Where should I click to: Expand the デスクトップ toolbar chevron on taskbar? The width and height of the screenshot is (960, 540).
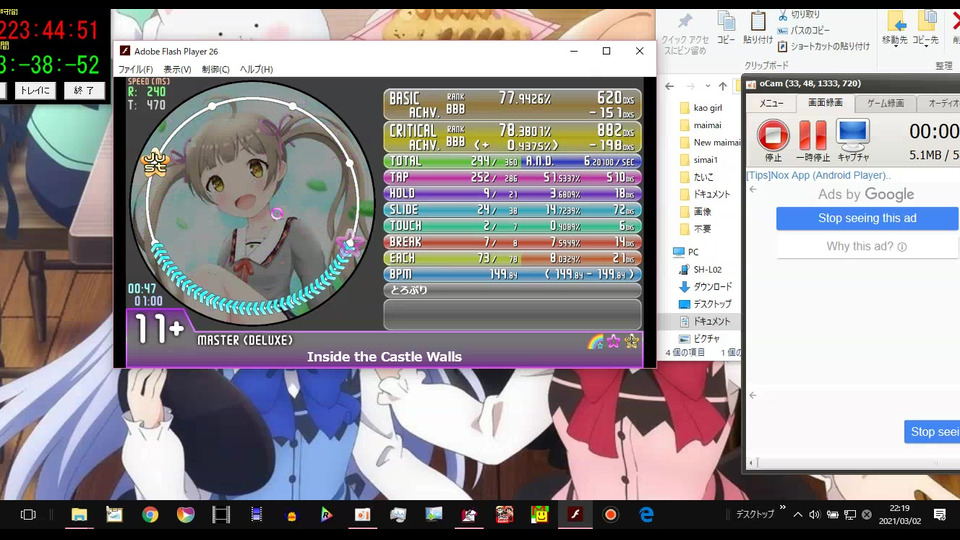[x=782, y=508]
